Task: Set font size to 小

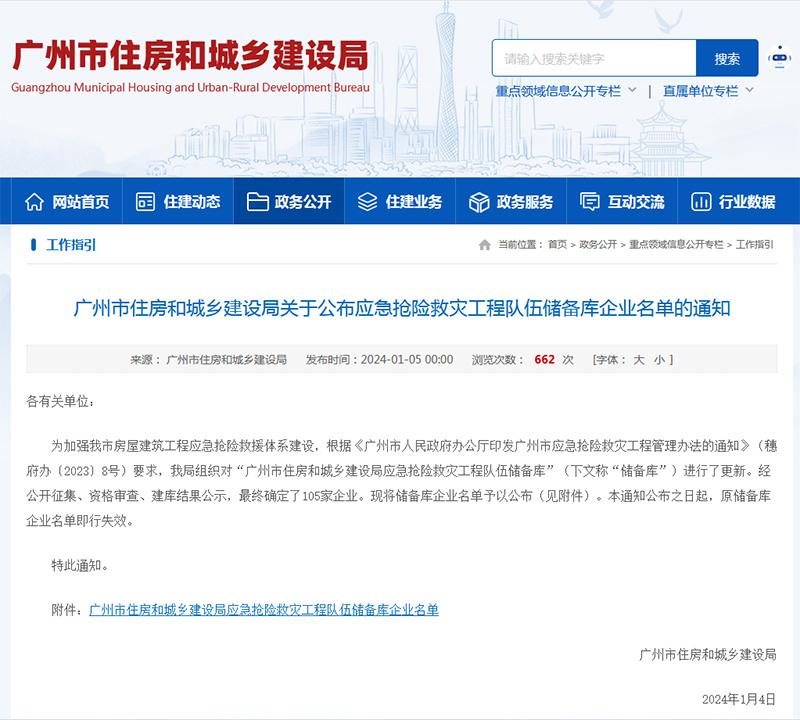Action: pyautogui.click(x=658, y=360)
